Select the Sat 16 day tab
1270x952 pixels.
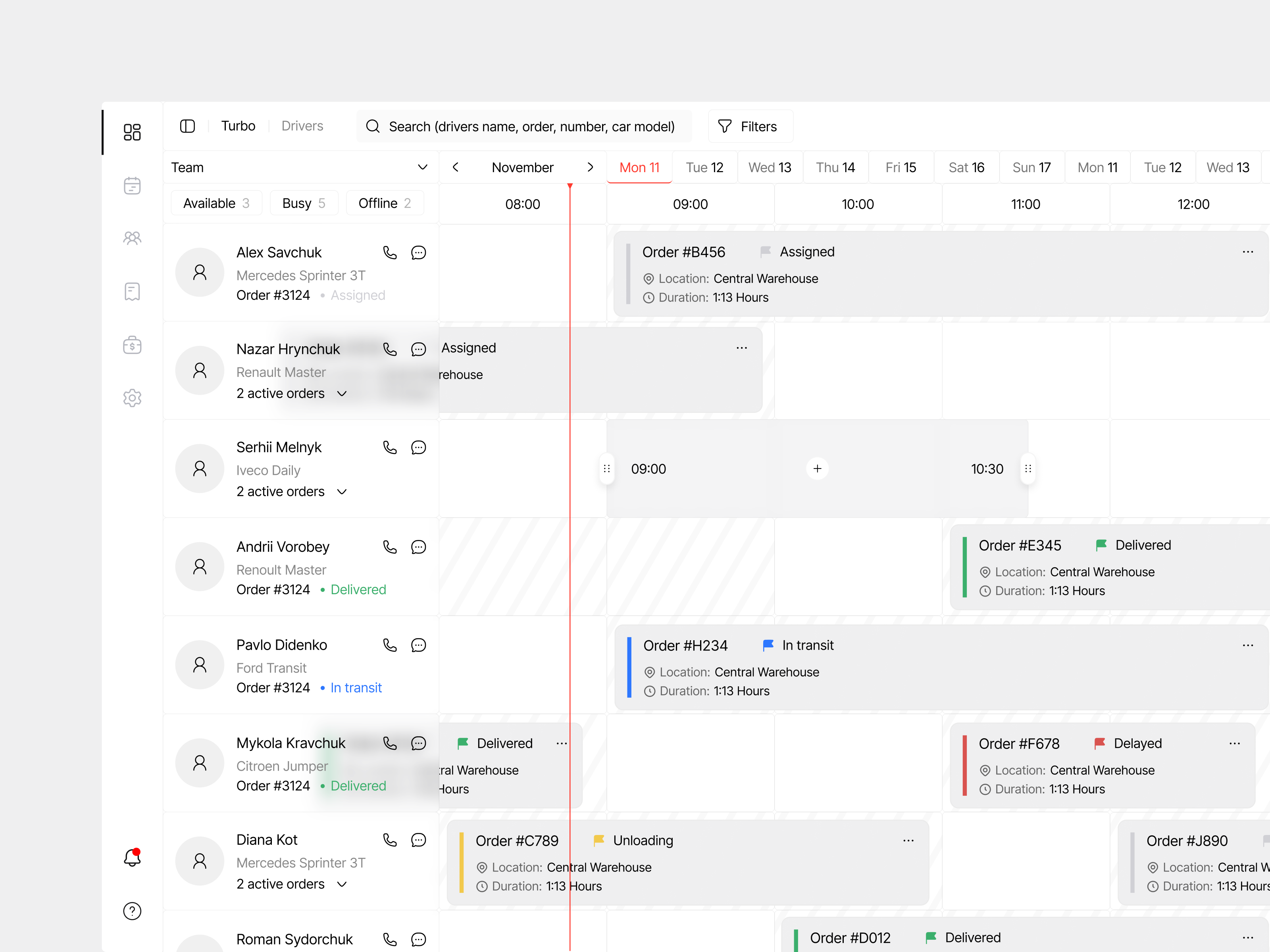tap(966, 167)
